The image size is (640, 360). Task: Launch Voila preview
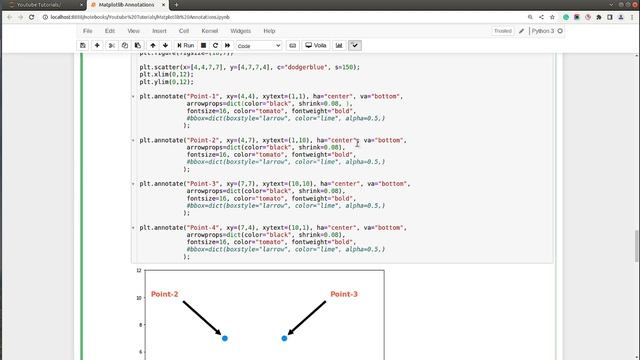tap(316, 45)
